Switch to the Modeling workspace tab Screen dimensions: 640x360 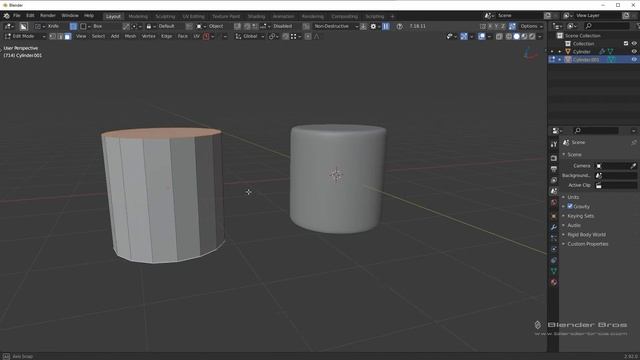click(138, 16)
